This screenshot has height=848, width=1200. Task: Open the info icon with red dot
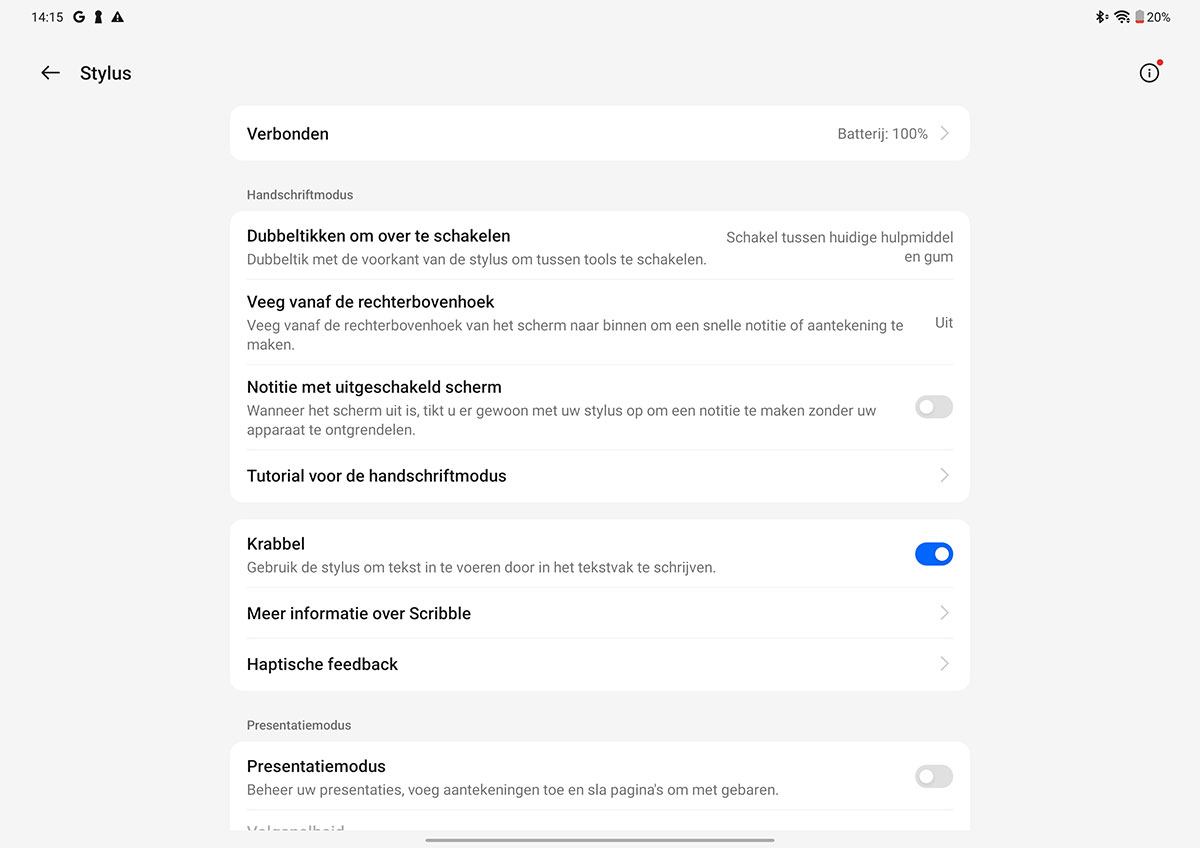point(1150,72)
